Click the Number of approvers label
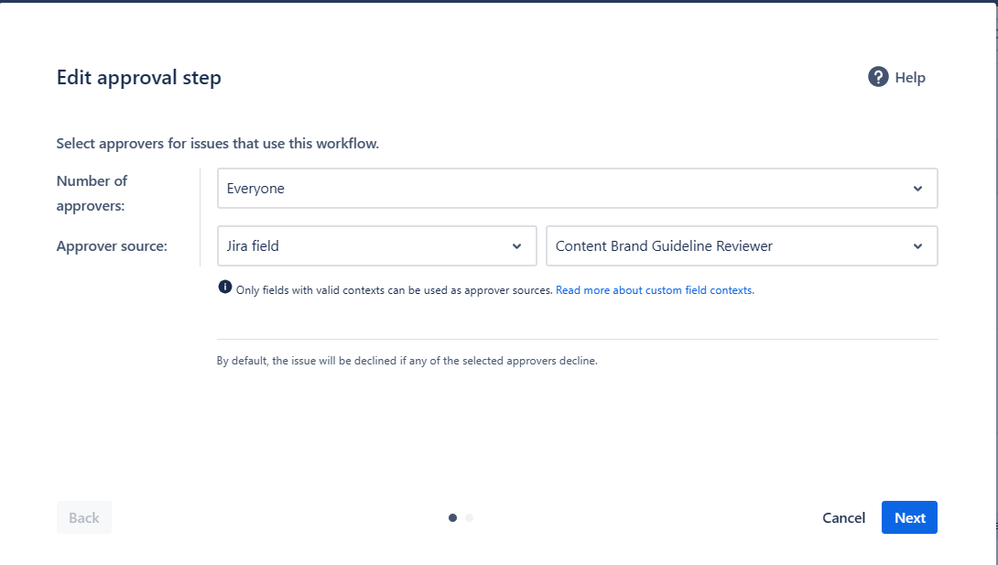998x565 pixels. pos(92,193)
